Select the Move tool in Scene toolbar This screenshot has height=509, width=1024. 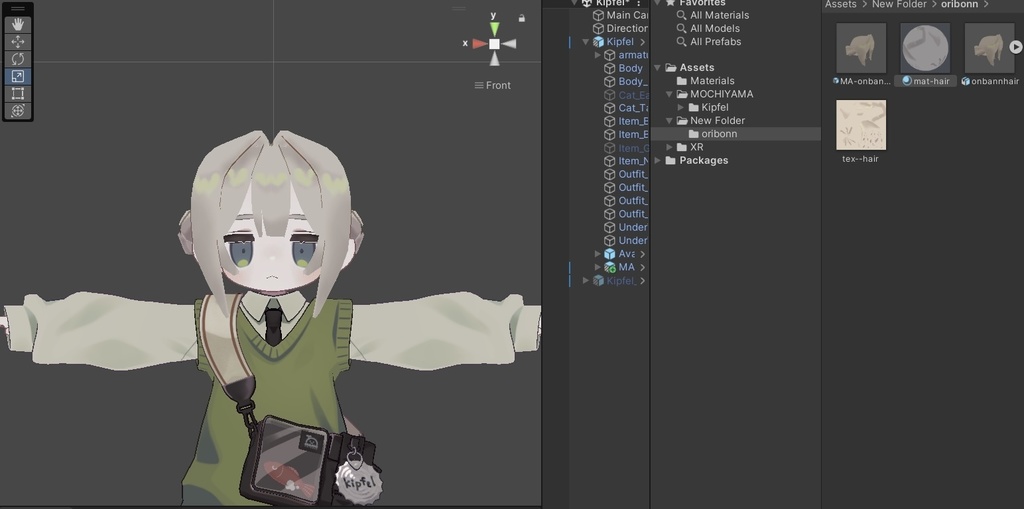click(18, 42)
